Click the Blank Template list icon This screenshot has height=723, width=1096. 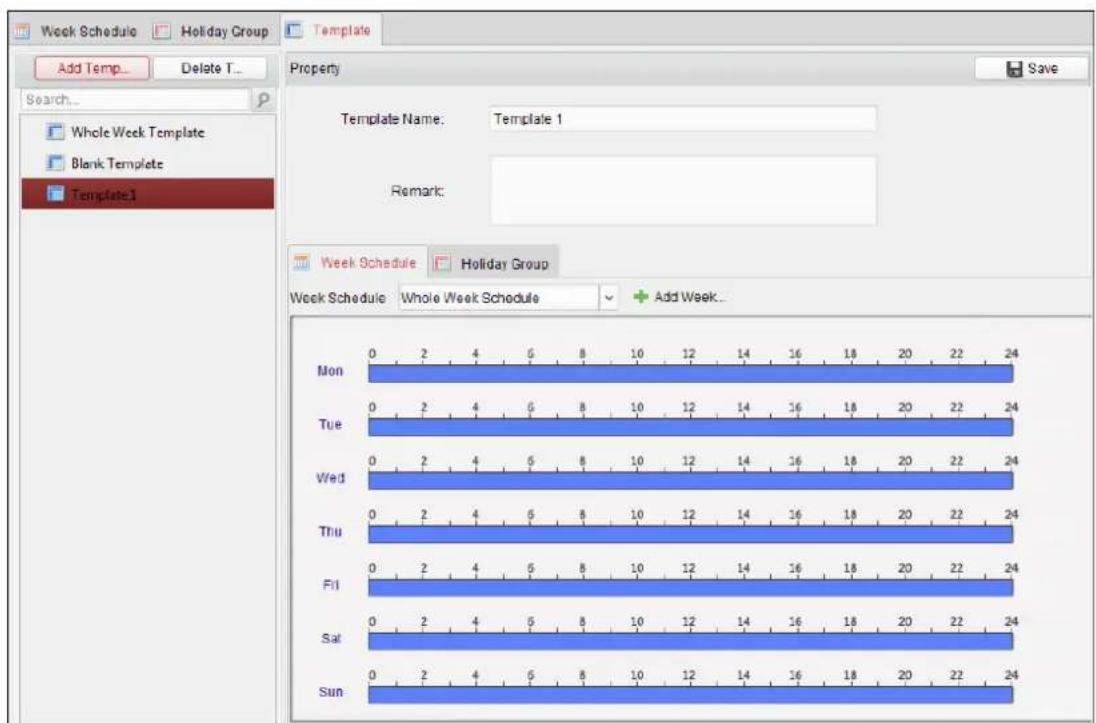(55, 163)
